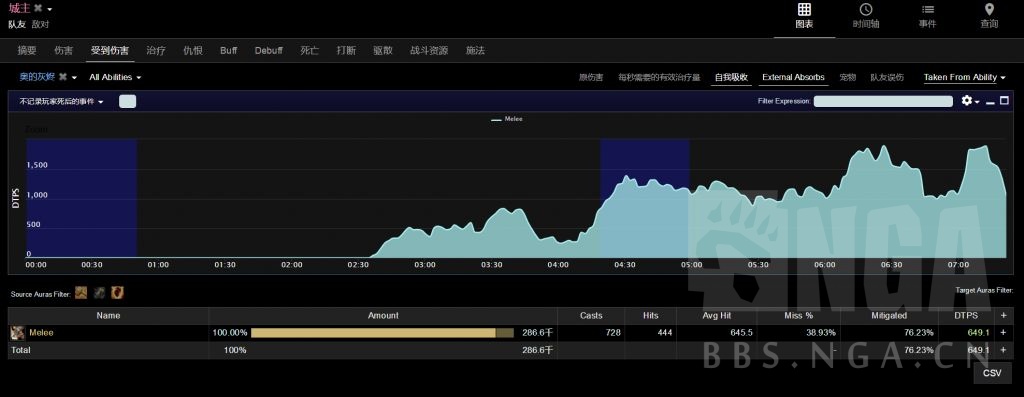
Task: Click the third Source Auras Filter shield icon
Action: (x=117, y=293)
